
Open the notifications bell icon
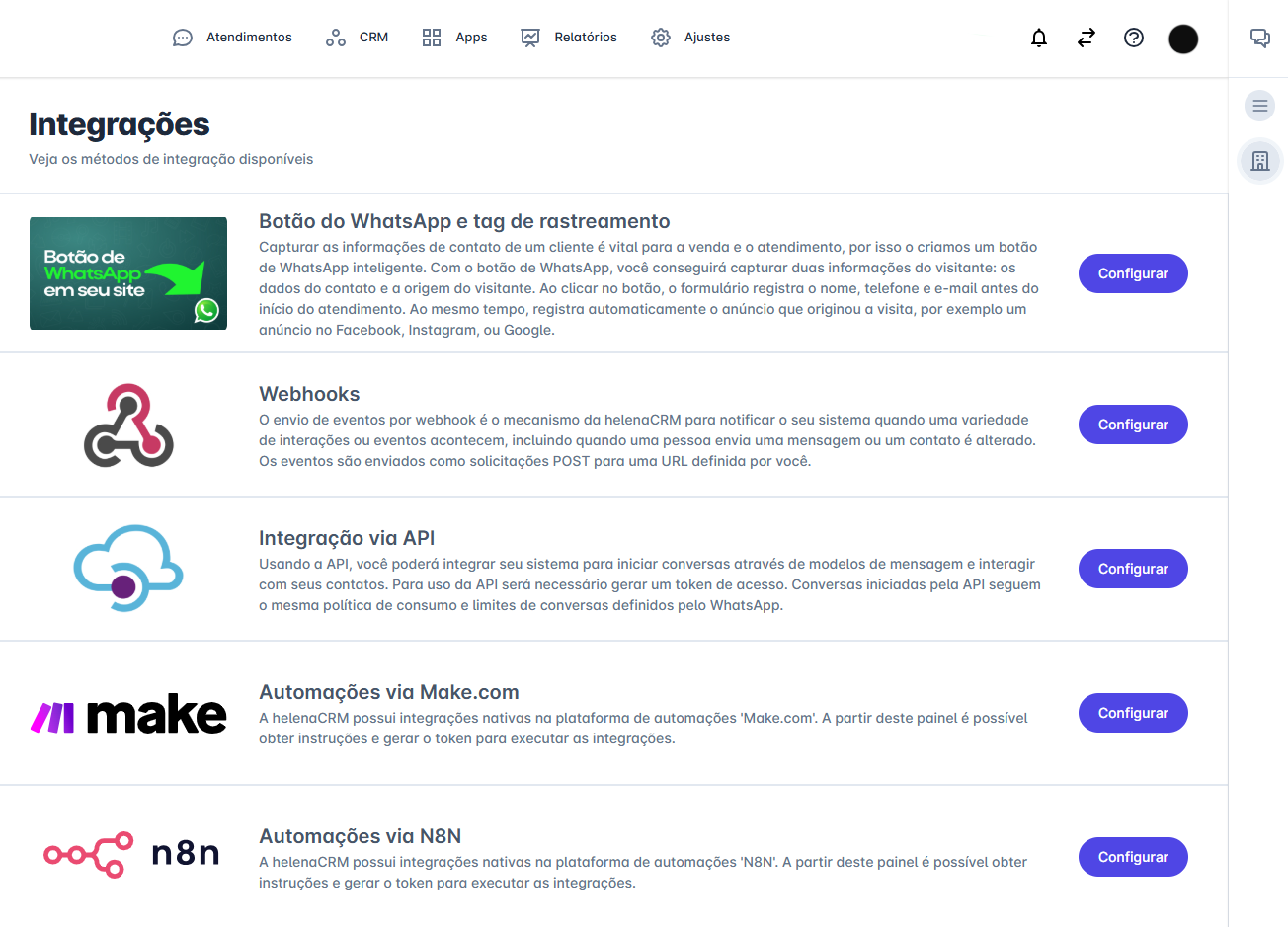point(1038,38)
